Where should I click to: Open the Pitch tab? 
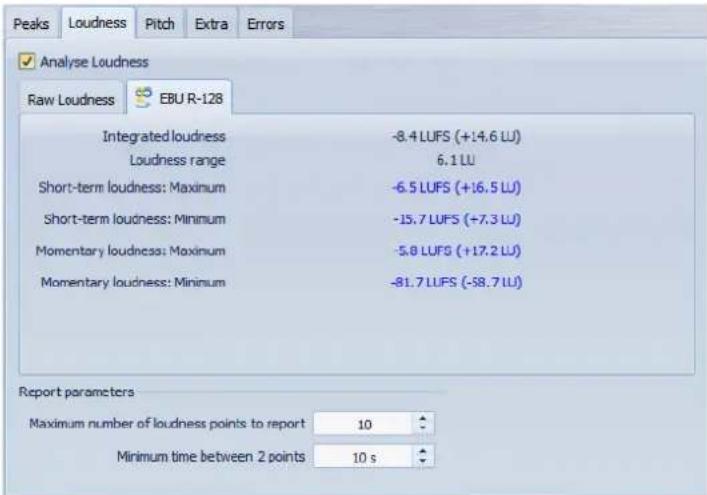(160, 24)
